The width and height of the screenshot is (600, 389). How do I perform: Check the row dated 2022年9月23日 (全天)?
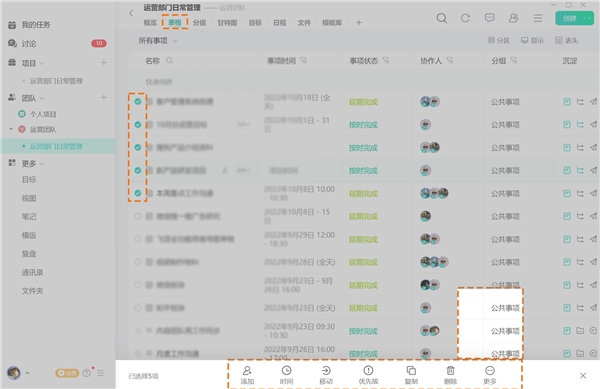(x=138, y=308)
